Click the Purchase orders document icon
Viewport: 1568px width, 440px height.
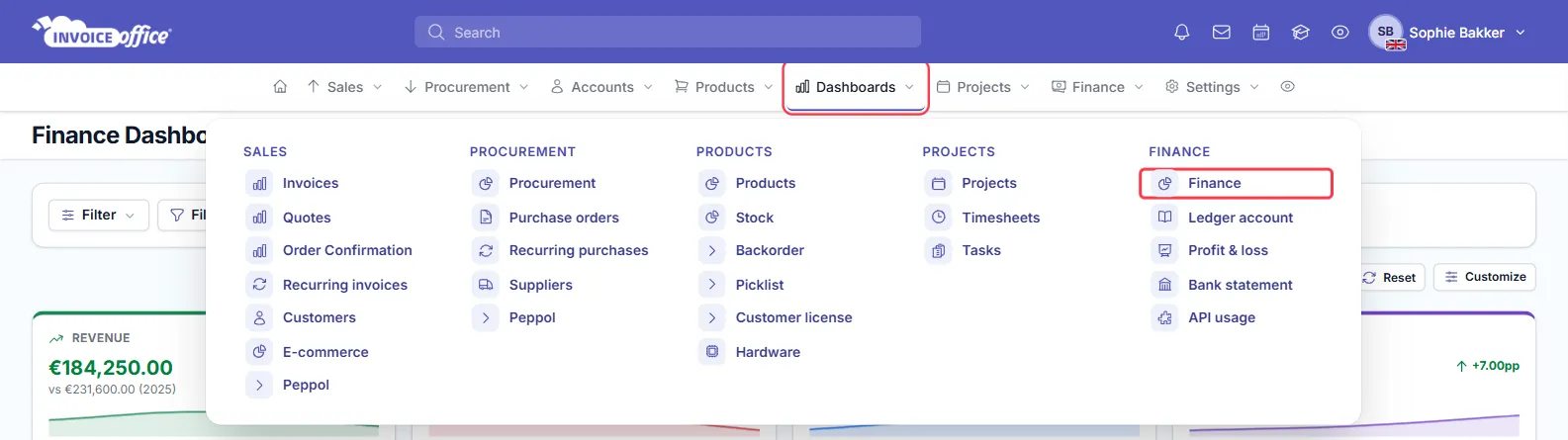click(x=486, y=218)
